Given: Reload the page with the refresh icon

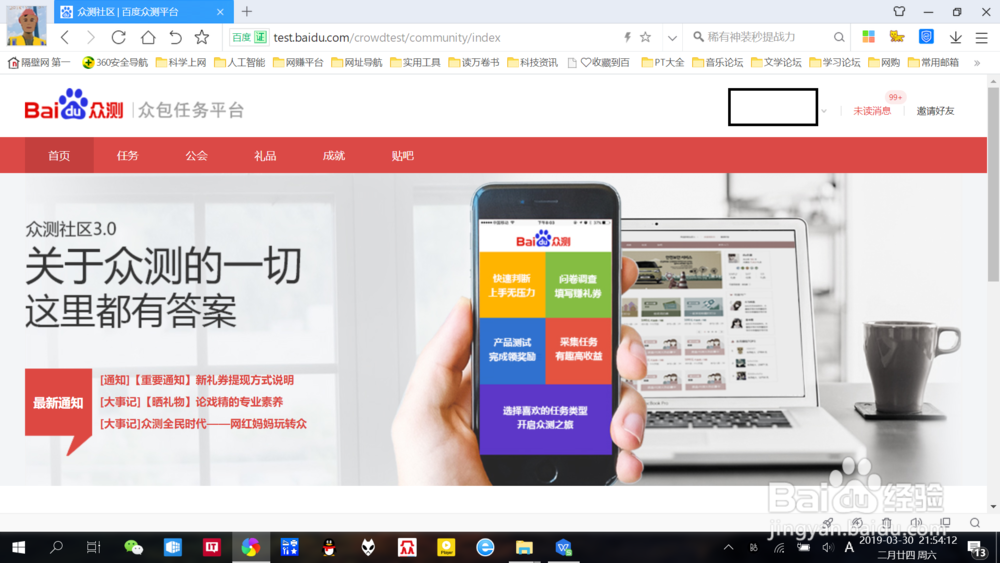Looking at the screenshot, I should click(x=119, y=38).
